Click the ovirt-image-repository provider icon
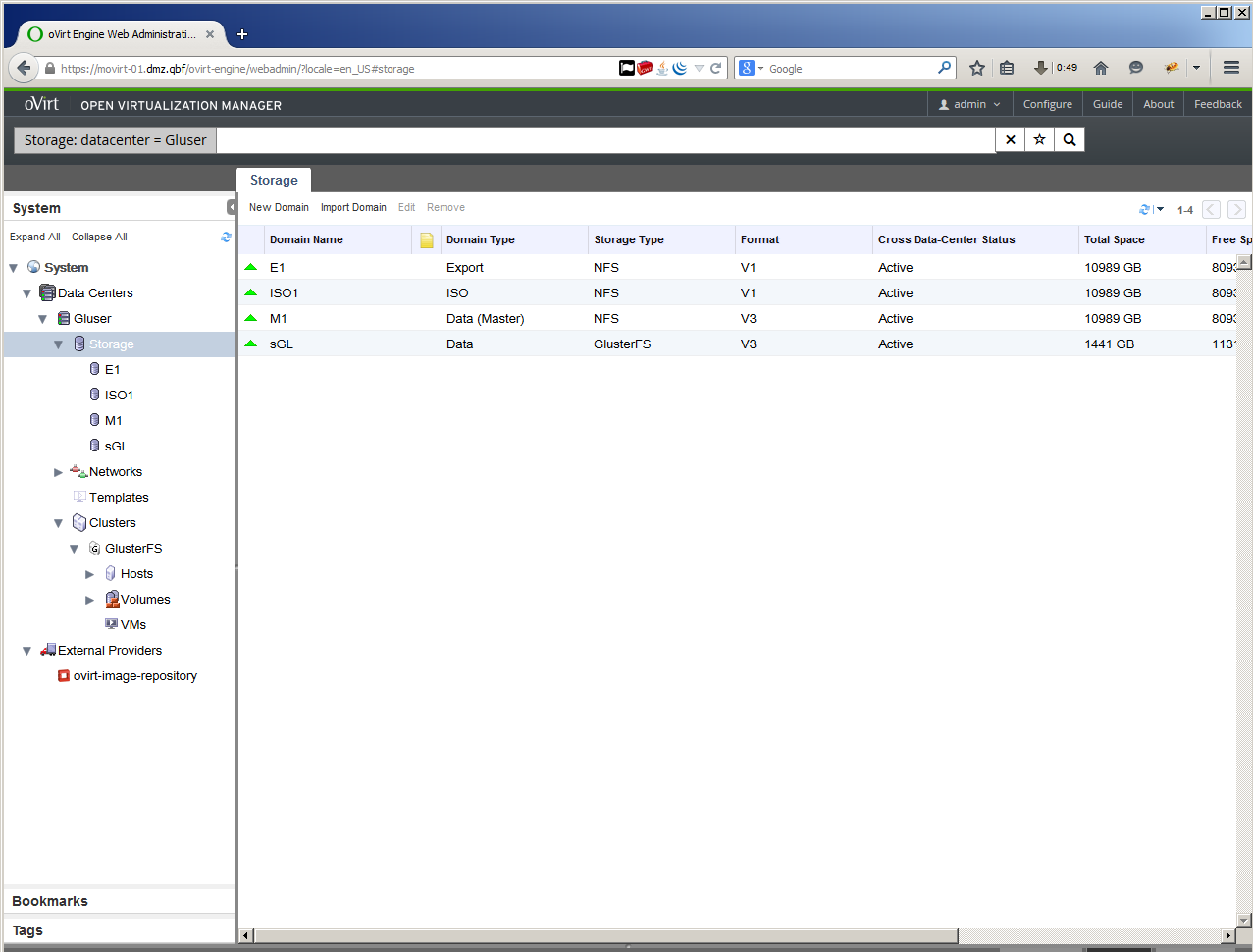Screen dimensions: 1253x952 [x=64, y=676]
